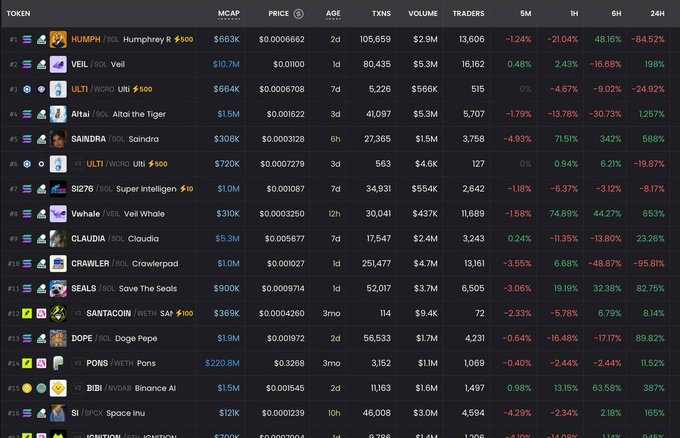Screen dimensions: 680x438
Task: Sort by TXNS column header
Action: (x=381, y=13)
